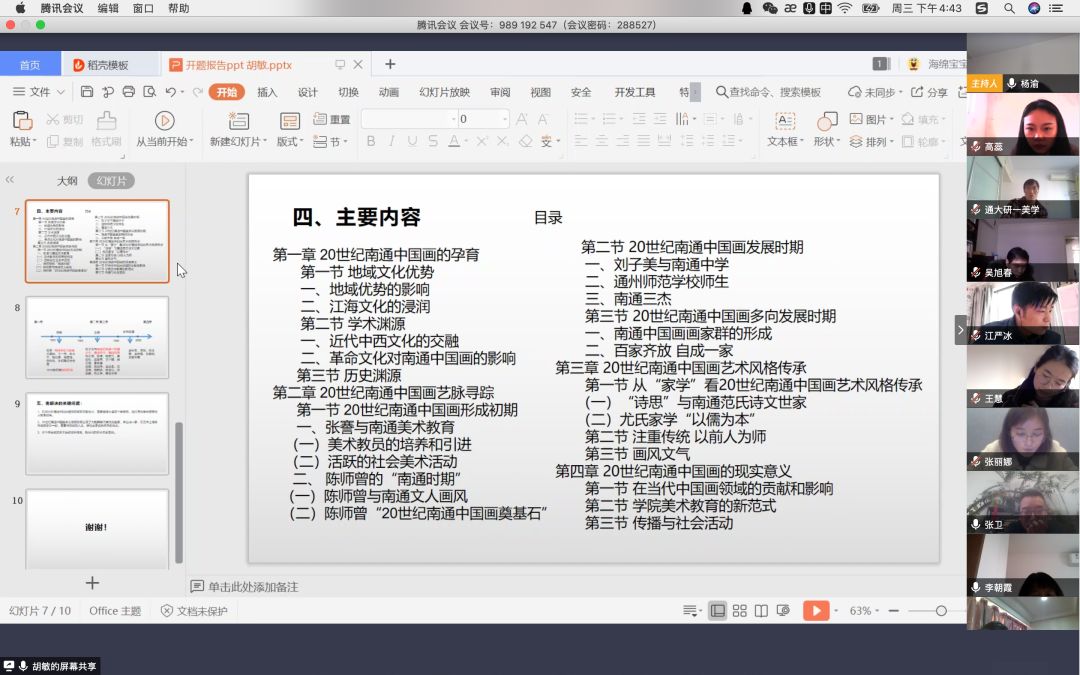Viewport: 1080px width, 675px height.
Task: Select slide 8 thumbnail in panel
Action: pyautogui.click(x=97, y=337)
